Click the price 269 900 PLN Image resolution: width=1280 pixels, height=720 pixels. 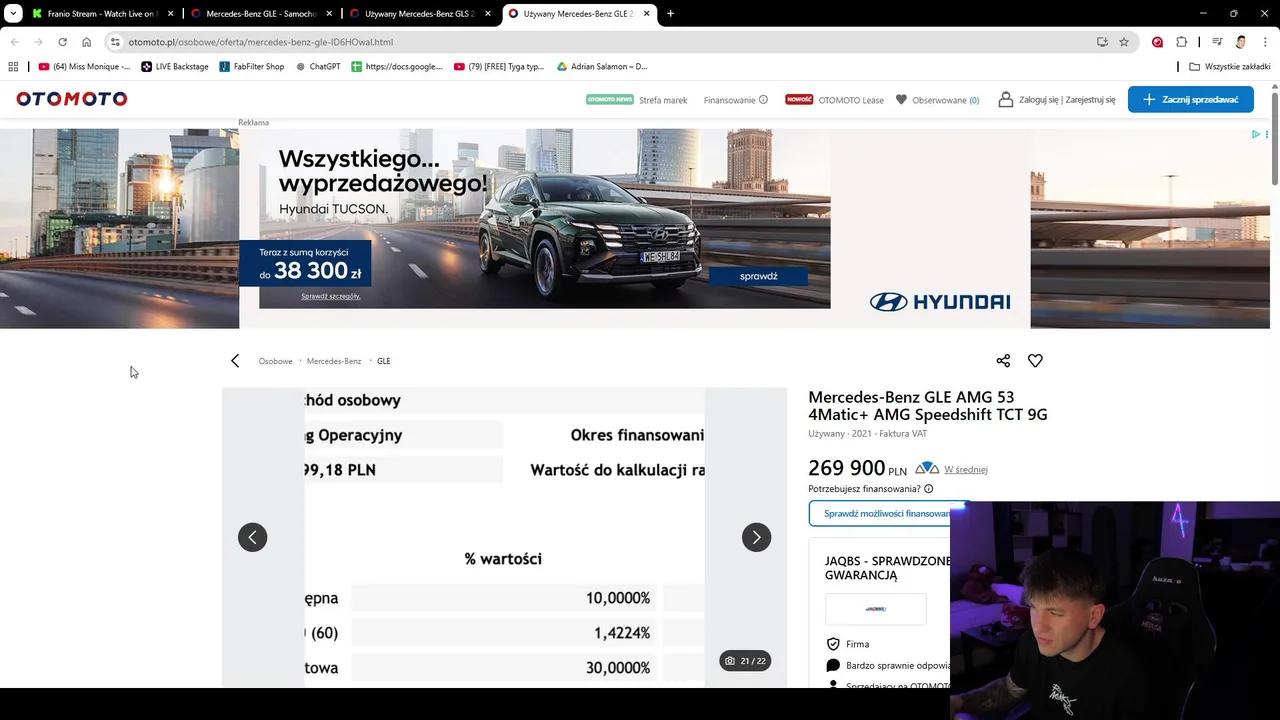pyautogui.click(x=857, y=468)
